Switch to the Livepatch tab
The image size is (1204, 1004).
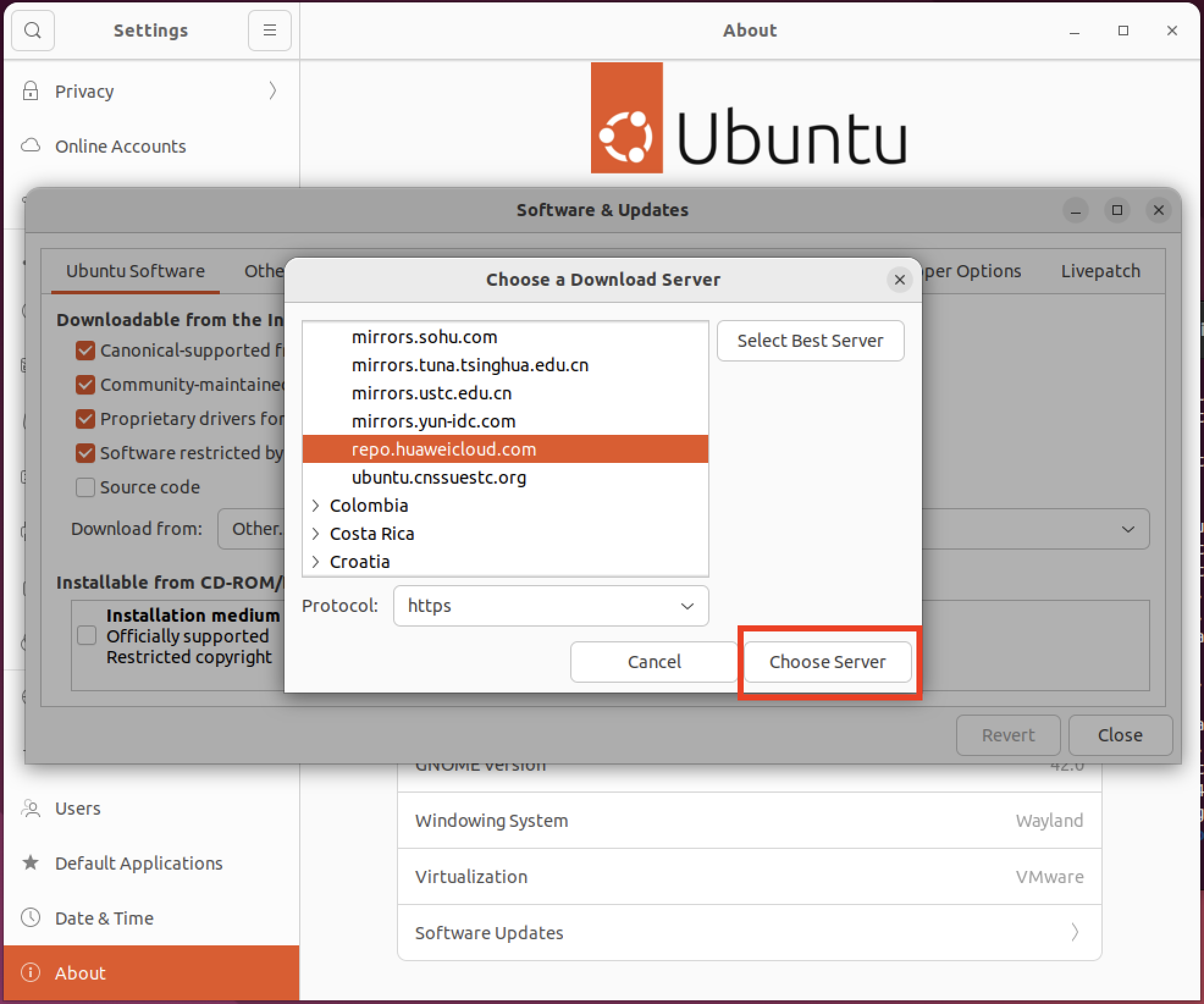pyautogui.click(x=1100, y=271)
